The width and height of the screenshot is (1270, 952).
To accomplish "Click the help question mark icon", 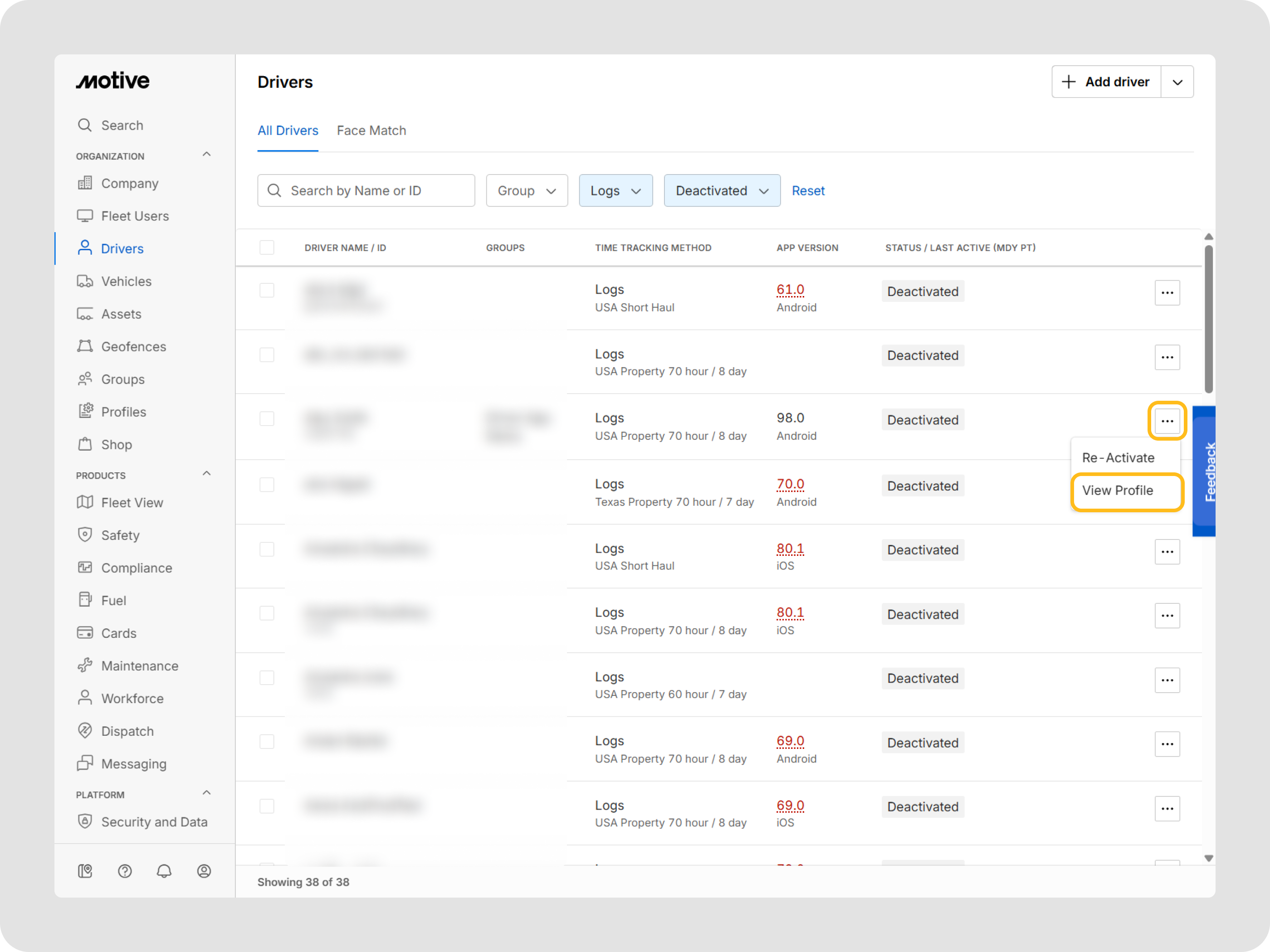I will pos(125,871).
